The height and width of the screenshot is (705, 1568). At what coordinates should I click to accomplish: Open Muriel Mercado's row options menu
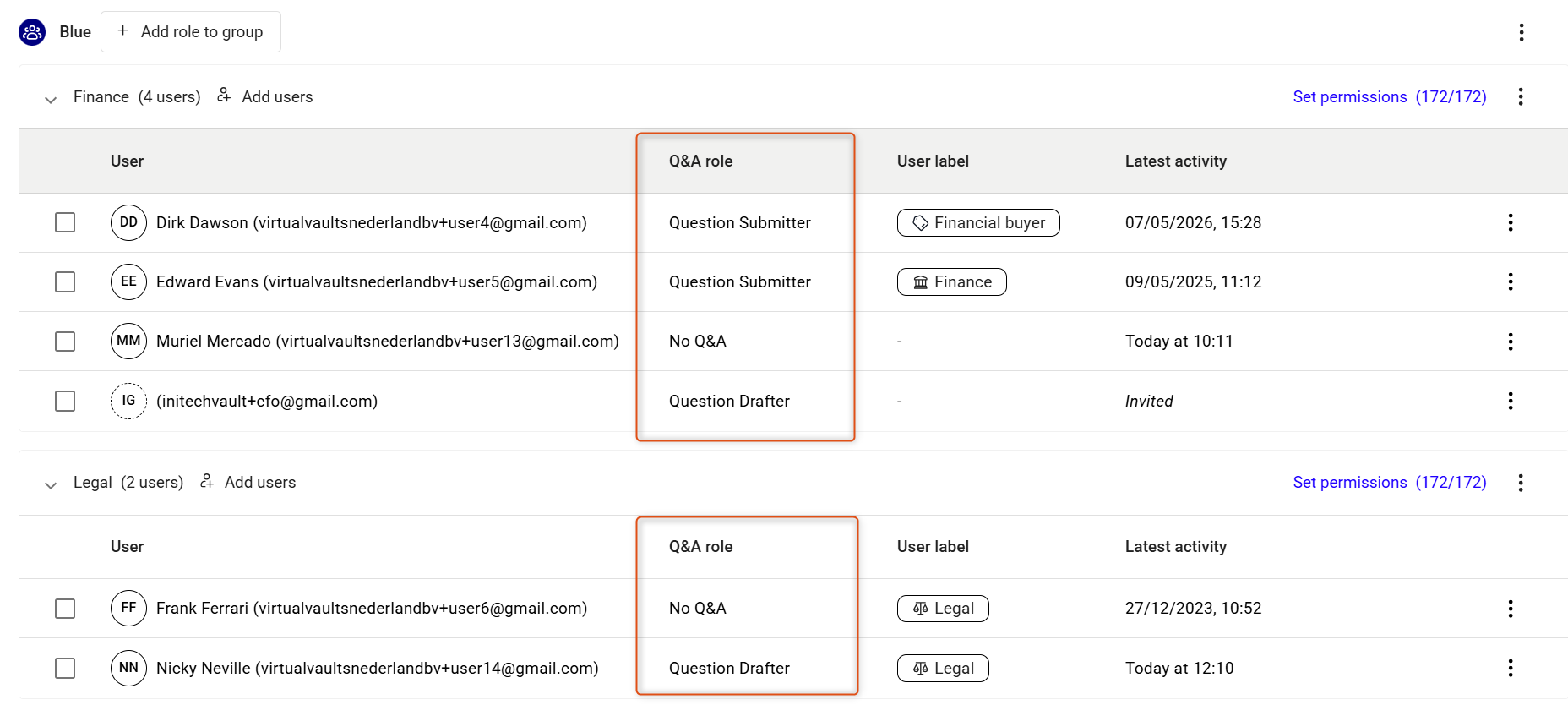(1510, 342)
